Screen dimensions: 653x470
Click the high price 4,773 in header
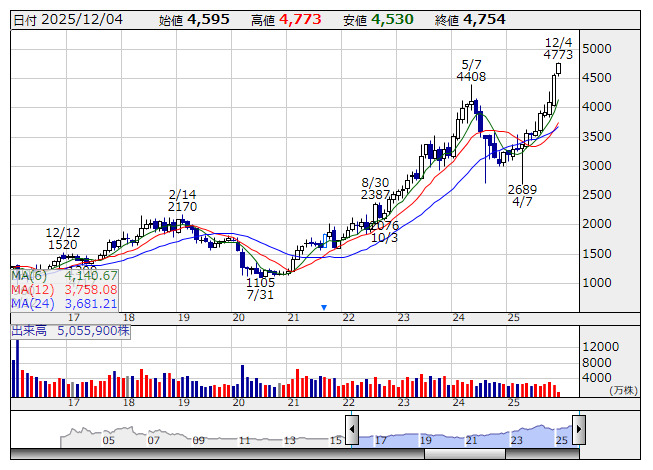(x=300, y=20)
